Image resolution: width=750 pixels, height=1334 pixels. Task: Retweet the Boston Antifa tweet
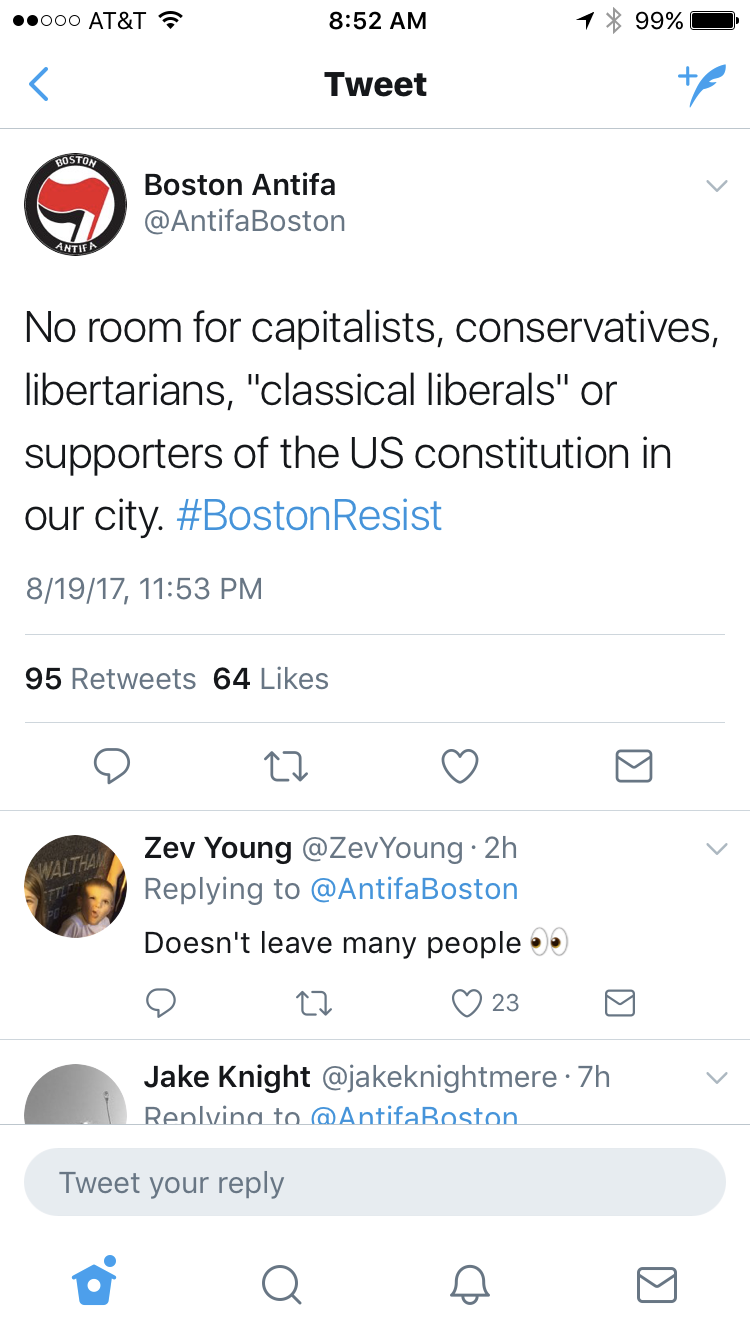286,766
